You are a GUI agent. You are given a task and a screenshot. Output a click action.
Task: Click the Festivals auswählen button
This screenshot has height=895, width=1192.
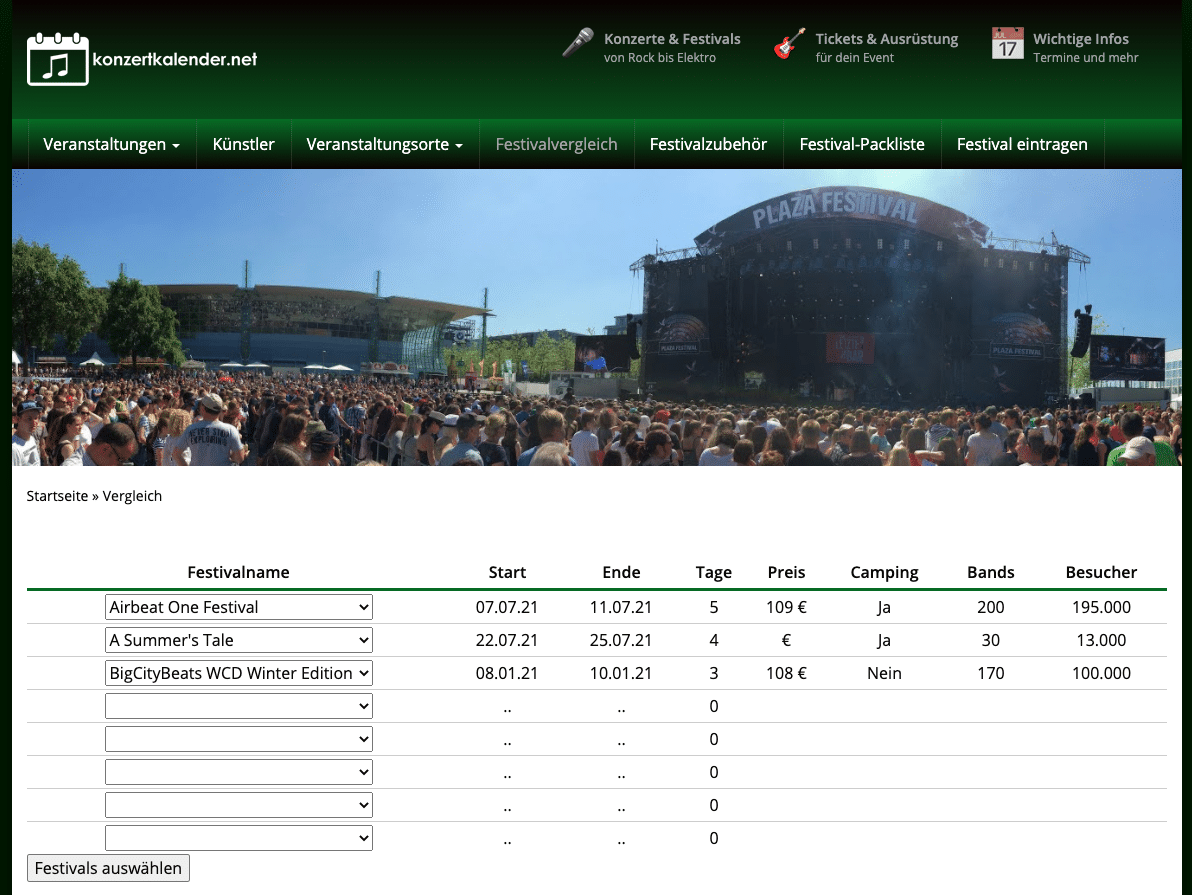click(108, 868)
